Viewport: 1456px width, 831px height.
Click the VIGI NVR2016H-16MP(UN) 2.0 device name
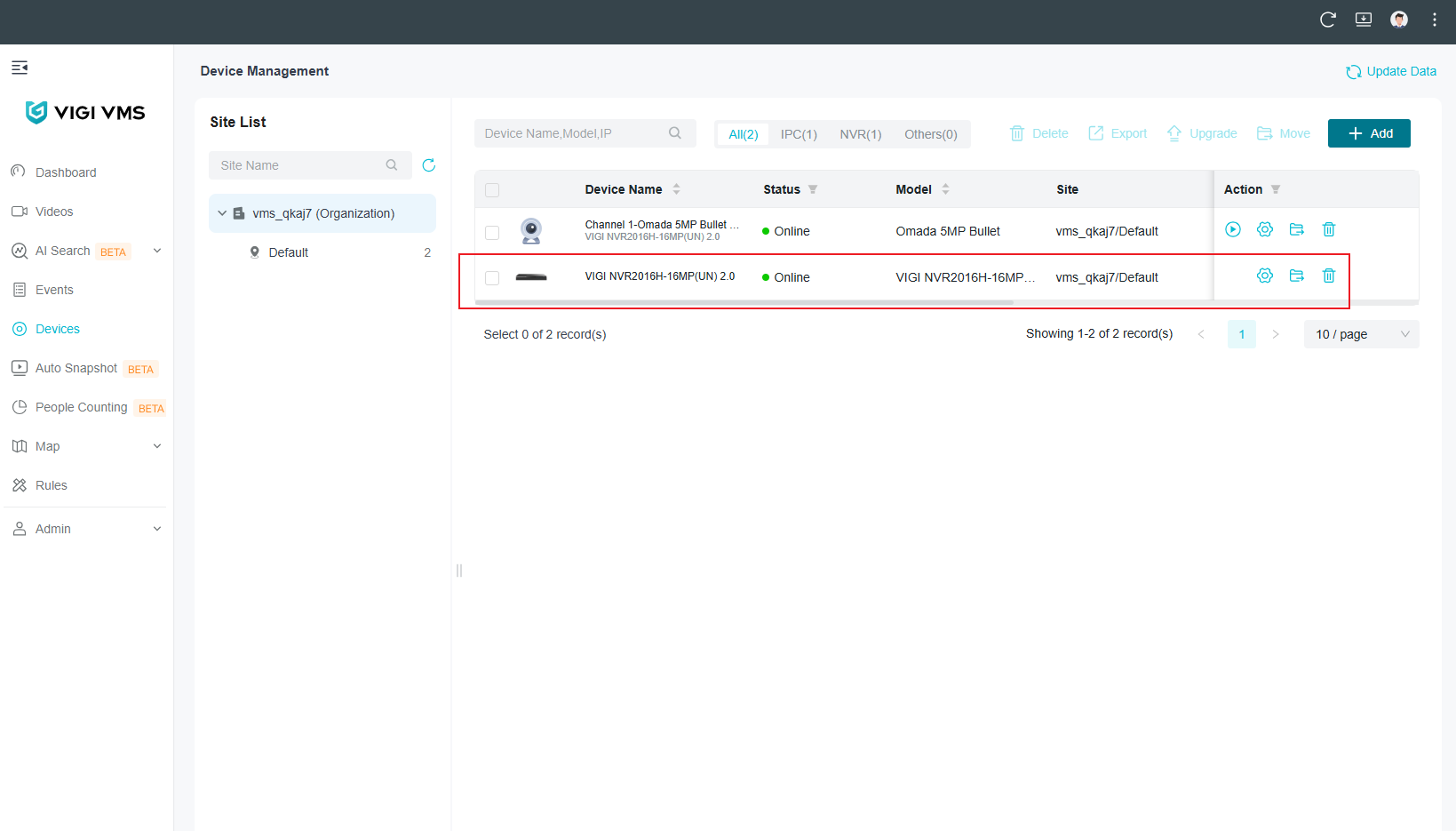tap(660, 276)
